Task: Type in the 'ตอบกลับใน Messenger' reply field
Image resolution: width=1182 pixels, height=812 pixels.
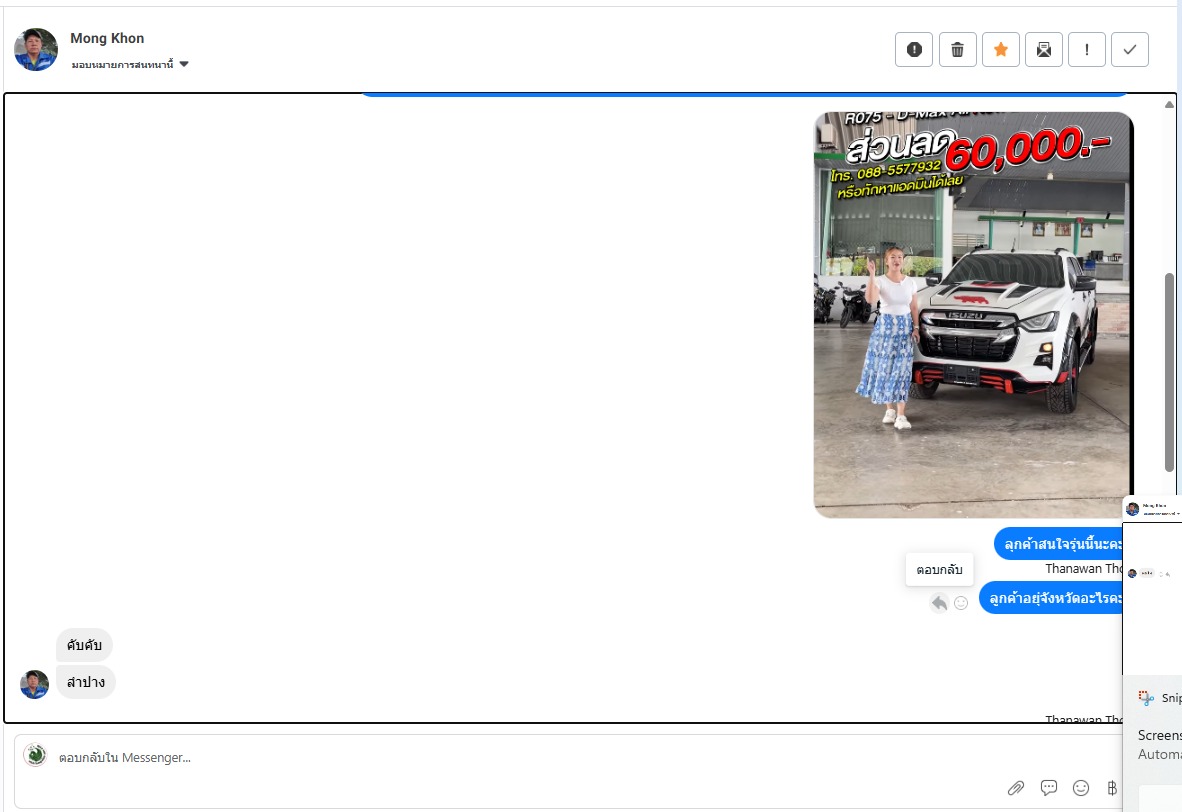Action: click(x=500, y=758)
